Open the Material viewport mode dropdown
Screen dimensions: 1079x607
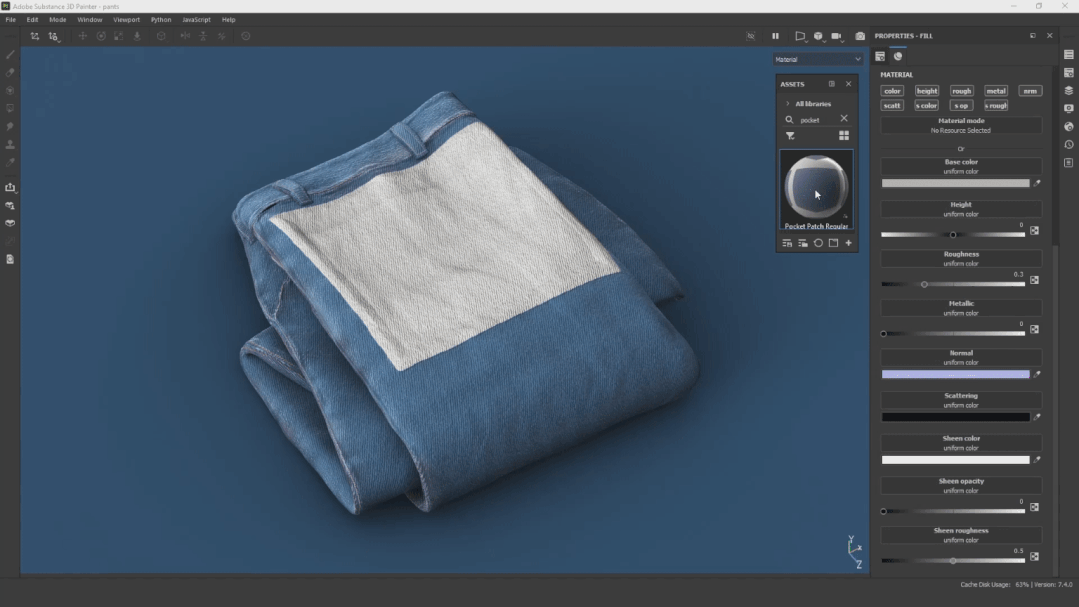(818, 59)
